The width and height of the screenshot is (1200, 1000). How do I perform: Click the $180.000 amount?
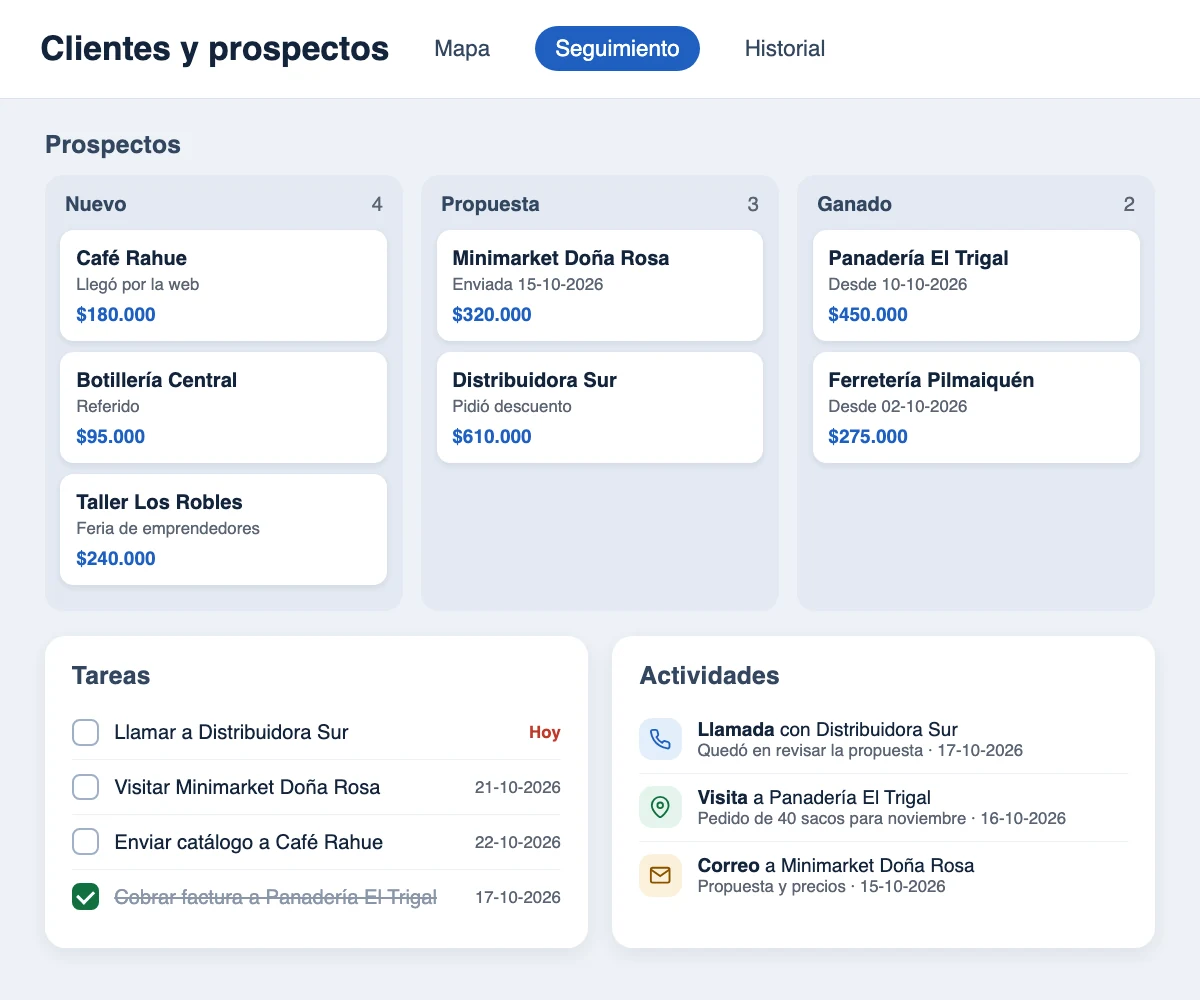click(x=116, y=314)
